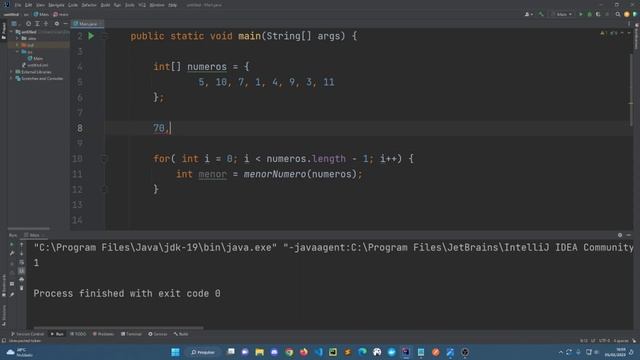Open Services tool window tab

coord(158,334)
